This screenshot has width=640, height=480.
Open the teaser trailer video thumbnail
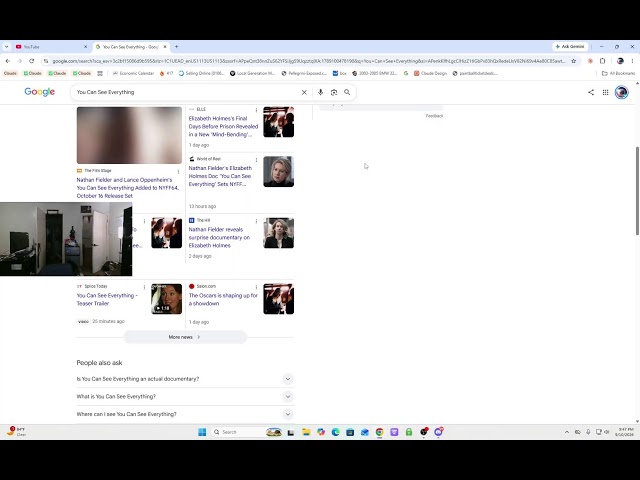pos(167,299)
